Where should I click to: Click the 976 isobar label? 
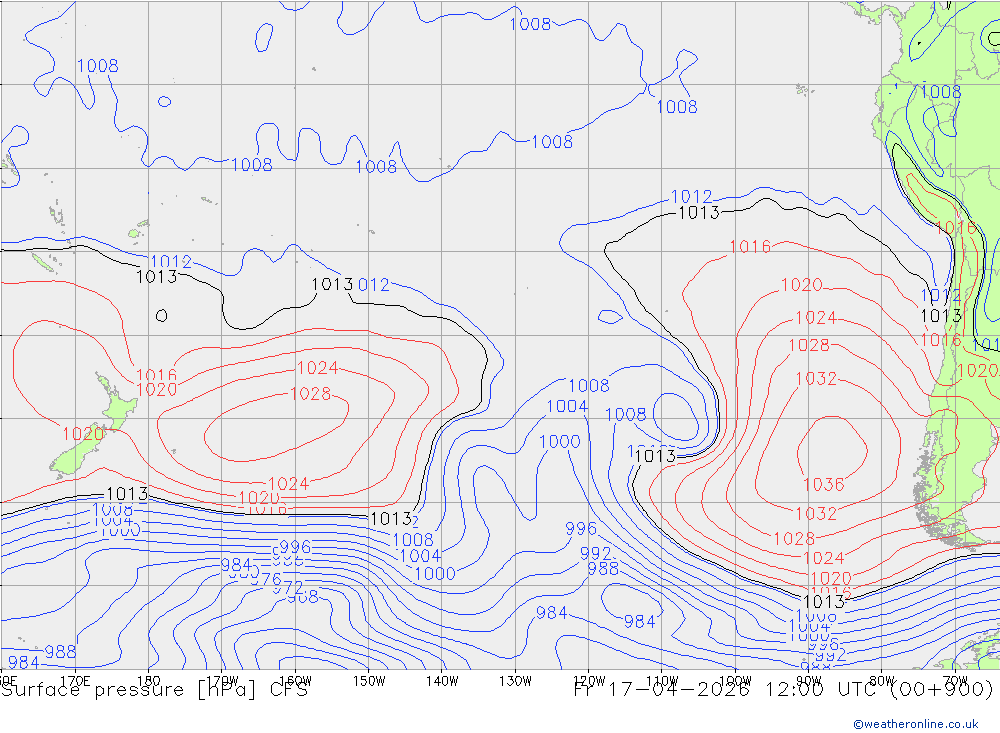[x=265, y=579]
